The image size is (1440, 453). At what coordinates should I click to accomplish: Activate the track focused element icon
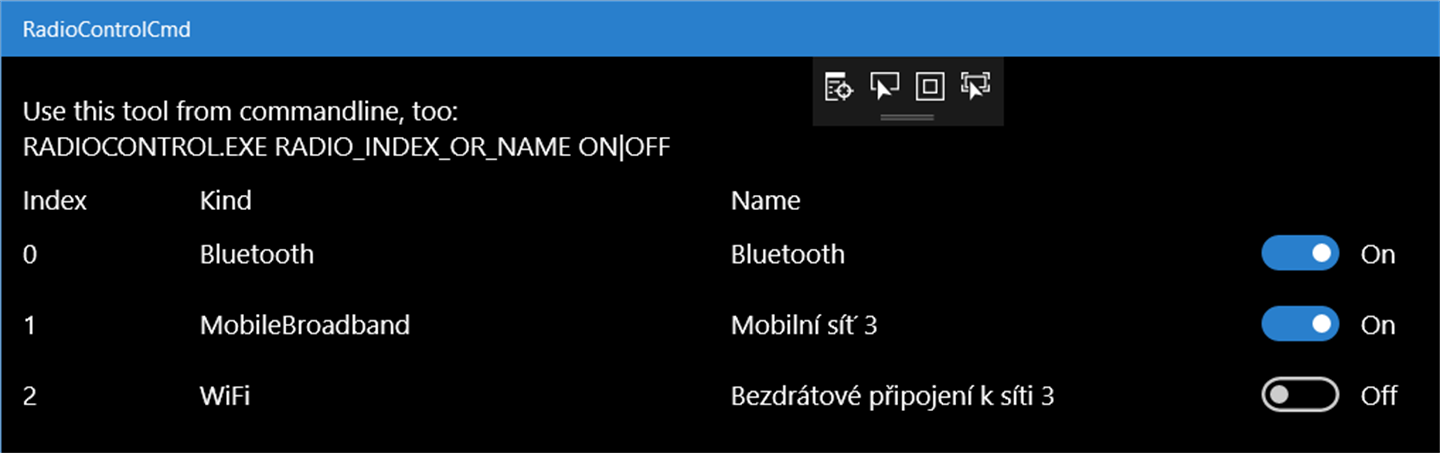coord(975,87)
